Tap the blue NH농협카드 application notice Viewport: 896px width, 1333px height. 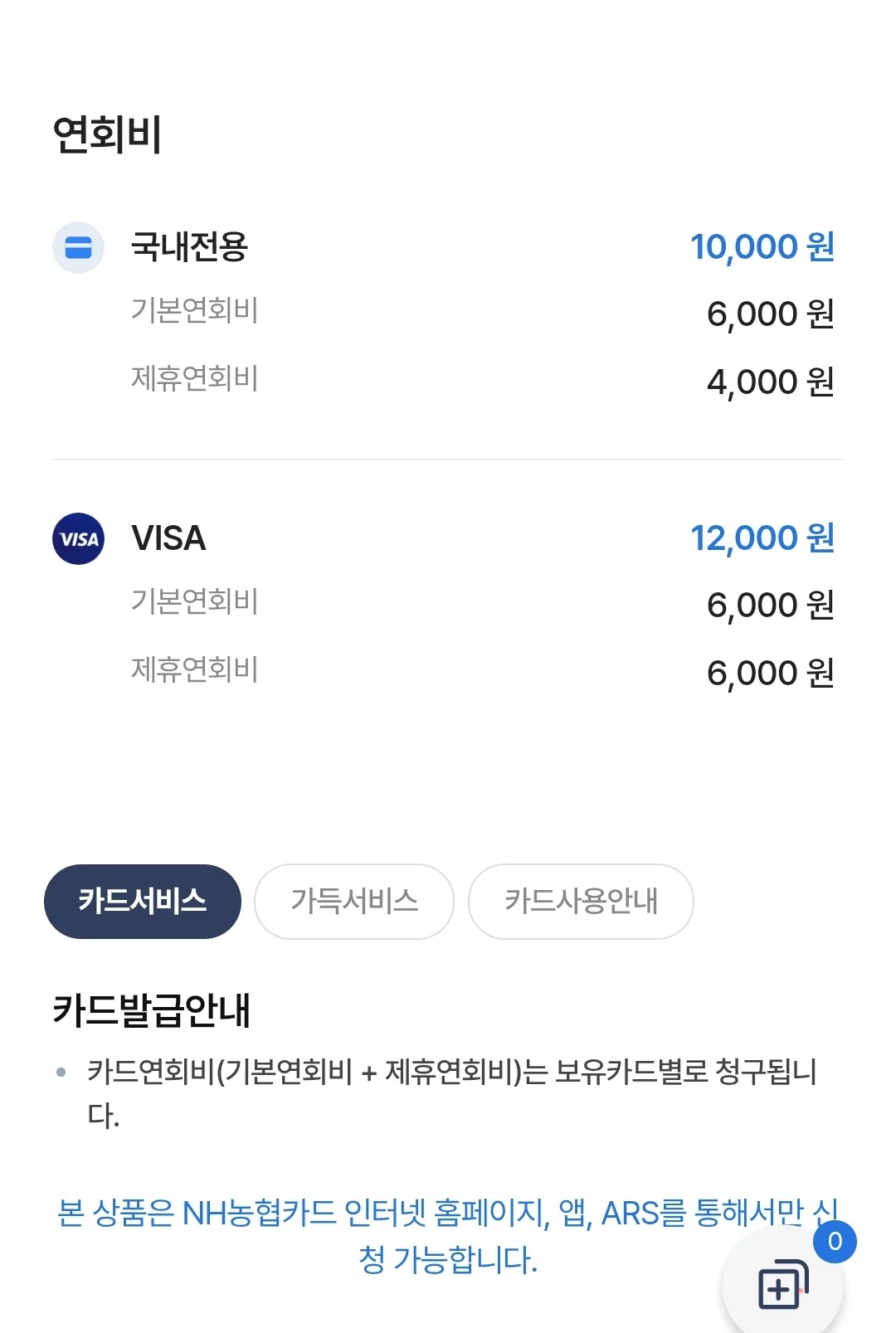[448, 1236]
